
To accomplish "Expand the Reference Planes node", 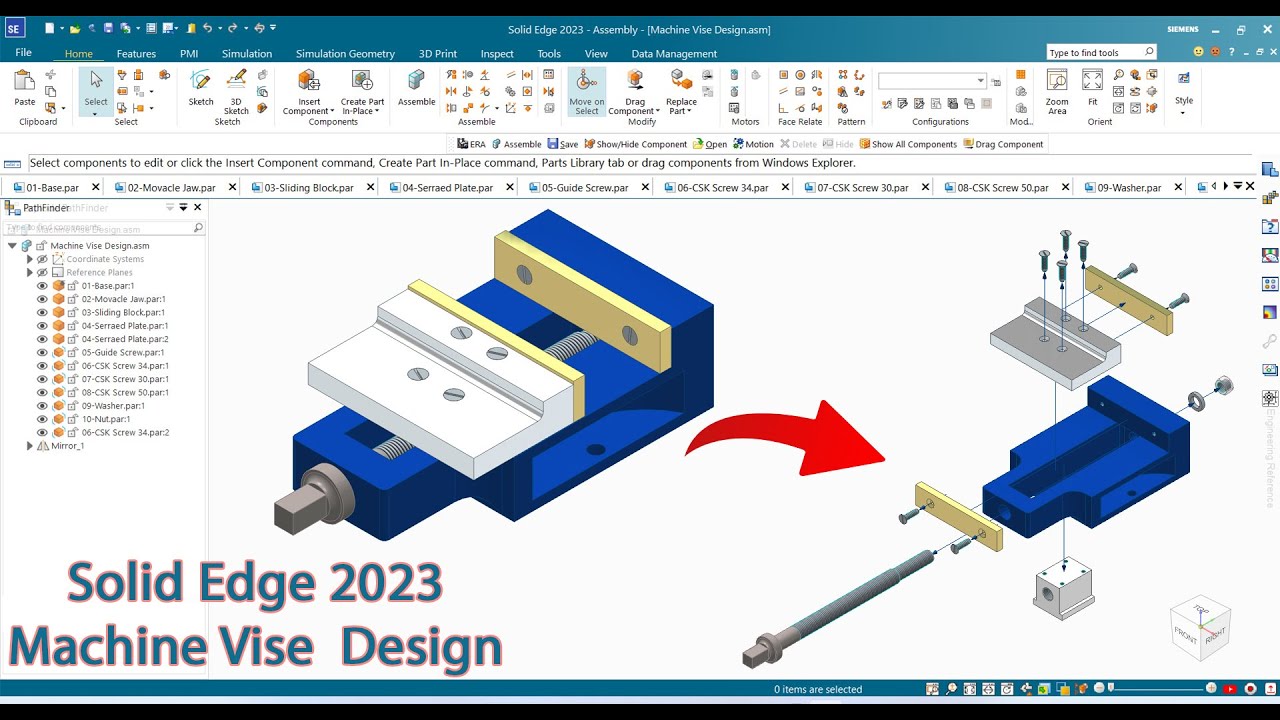I will (x=29, y=272).
